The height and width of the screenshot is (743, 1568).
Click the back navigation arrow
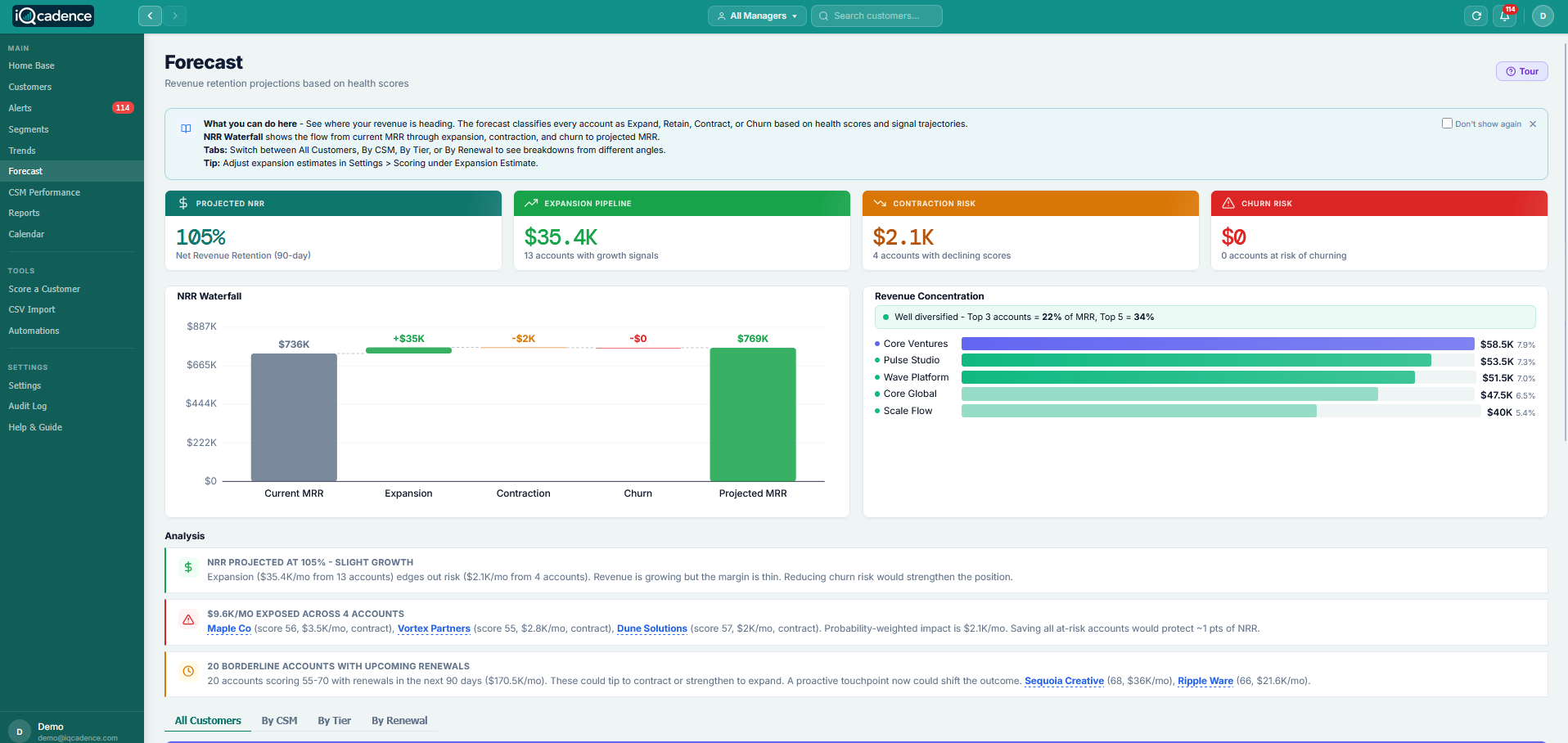coord(150,16)
